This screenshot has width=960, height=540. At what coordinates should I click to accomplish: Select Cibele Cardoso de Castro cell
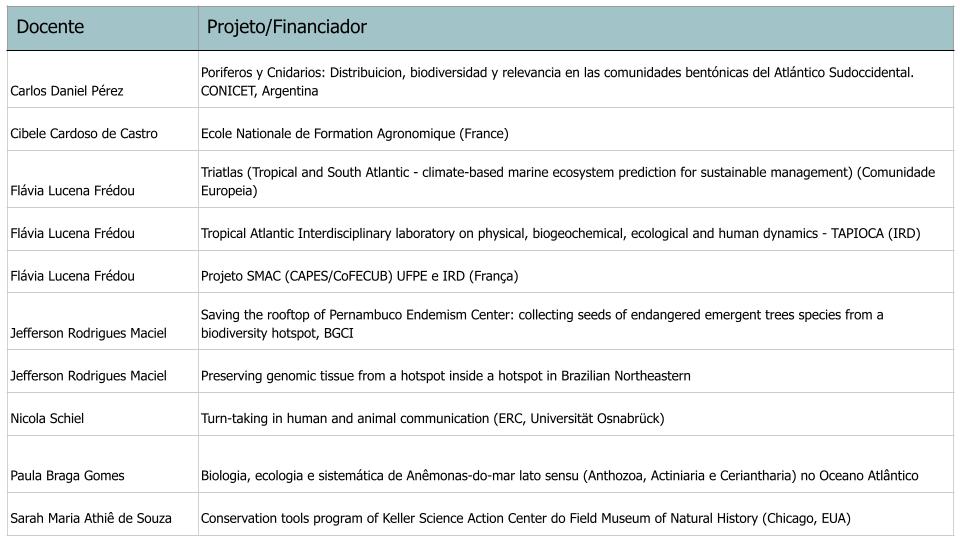(83, 133)
